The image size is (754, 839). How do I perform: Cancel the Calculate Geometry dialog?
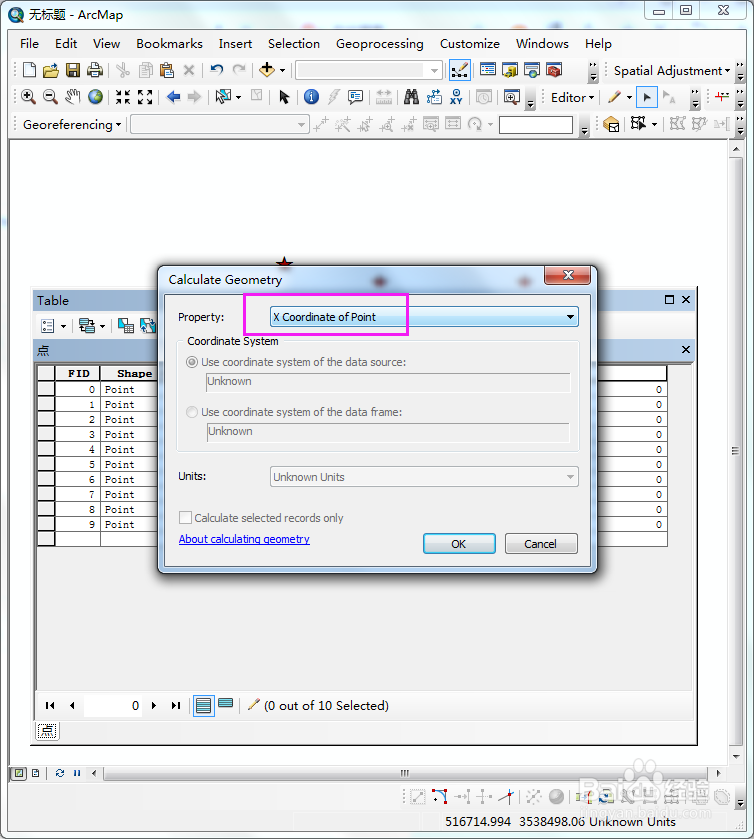click(541, 544)
